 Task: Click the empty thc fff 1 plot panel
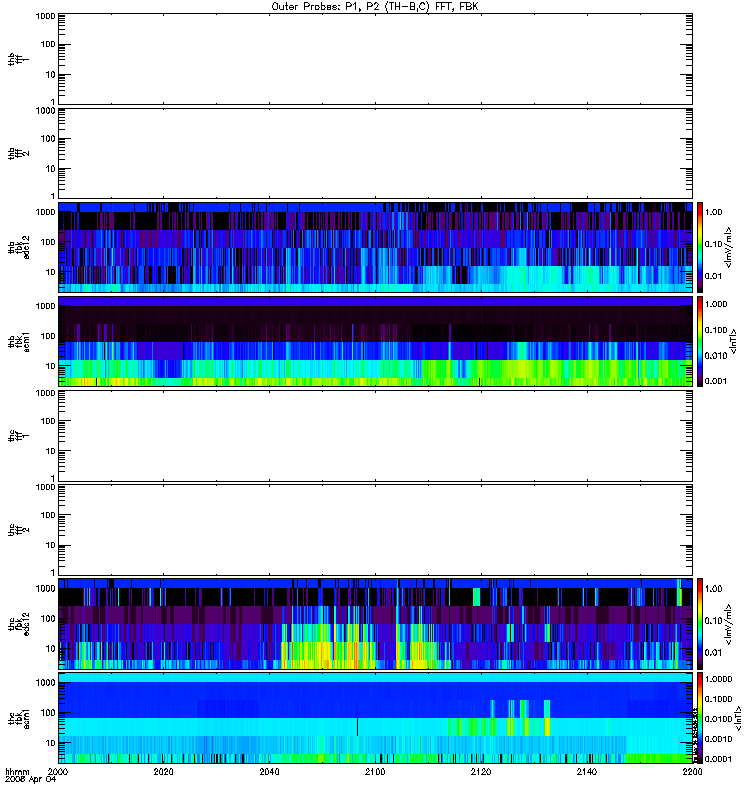[x=375, y=435]
